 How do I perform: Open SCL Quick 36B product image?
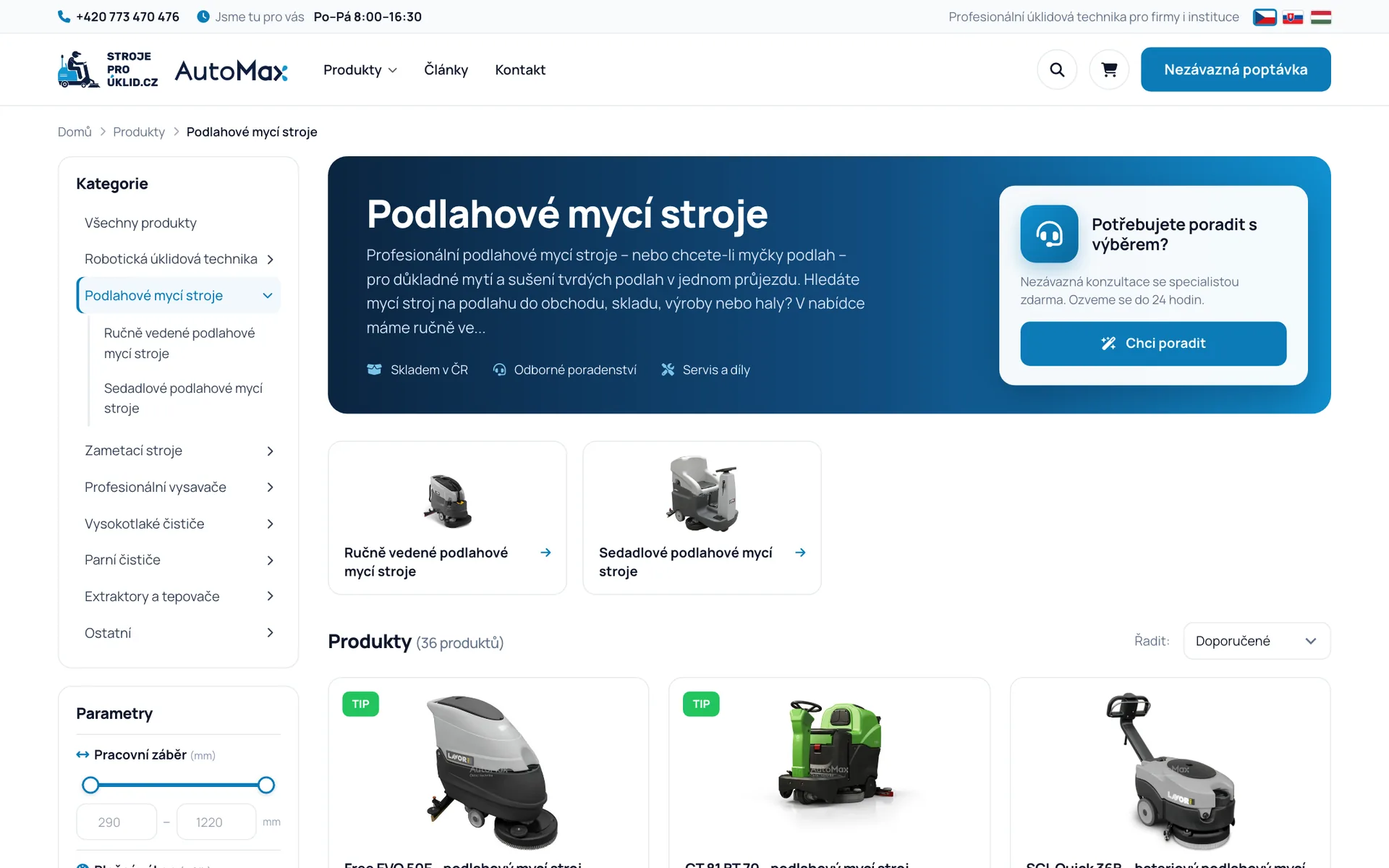1170,771
